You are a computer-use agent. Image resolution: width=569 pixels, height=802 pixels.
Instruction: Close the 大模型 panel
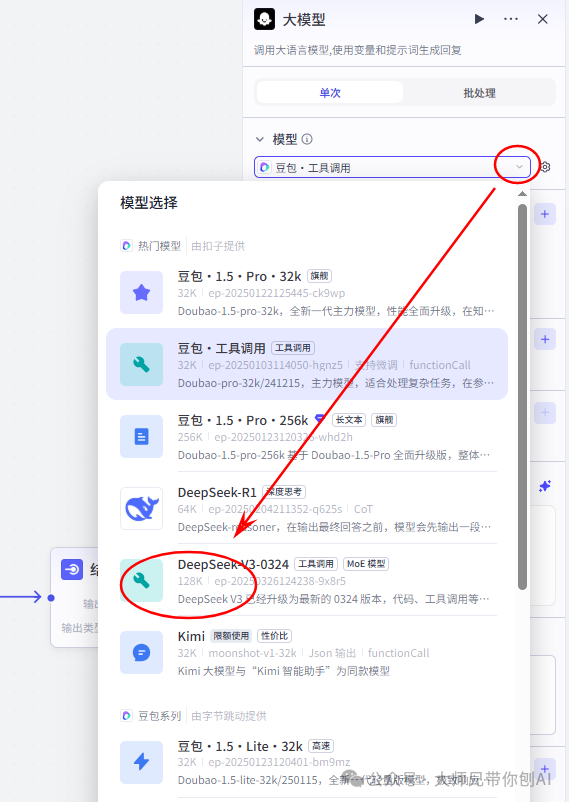[543, 19]
